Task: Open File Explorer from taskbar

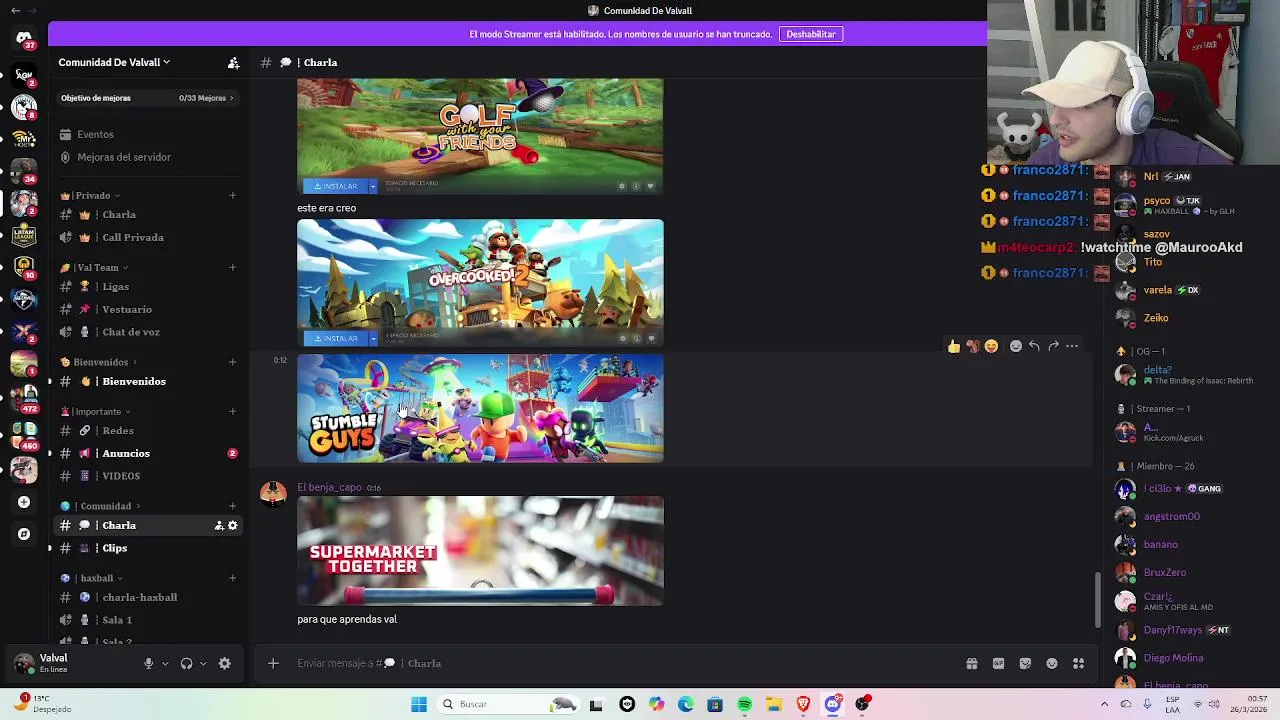Action: (773, 704)
